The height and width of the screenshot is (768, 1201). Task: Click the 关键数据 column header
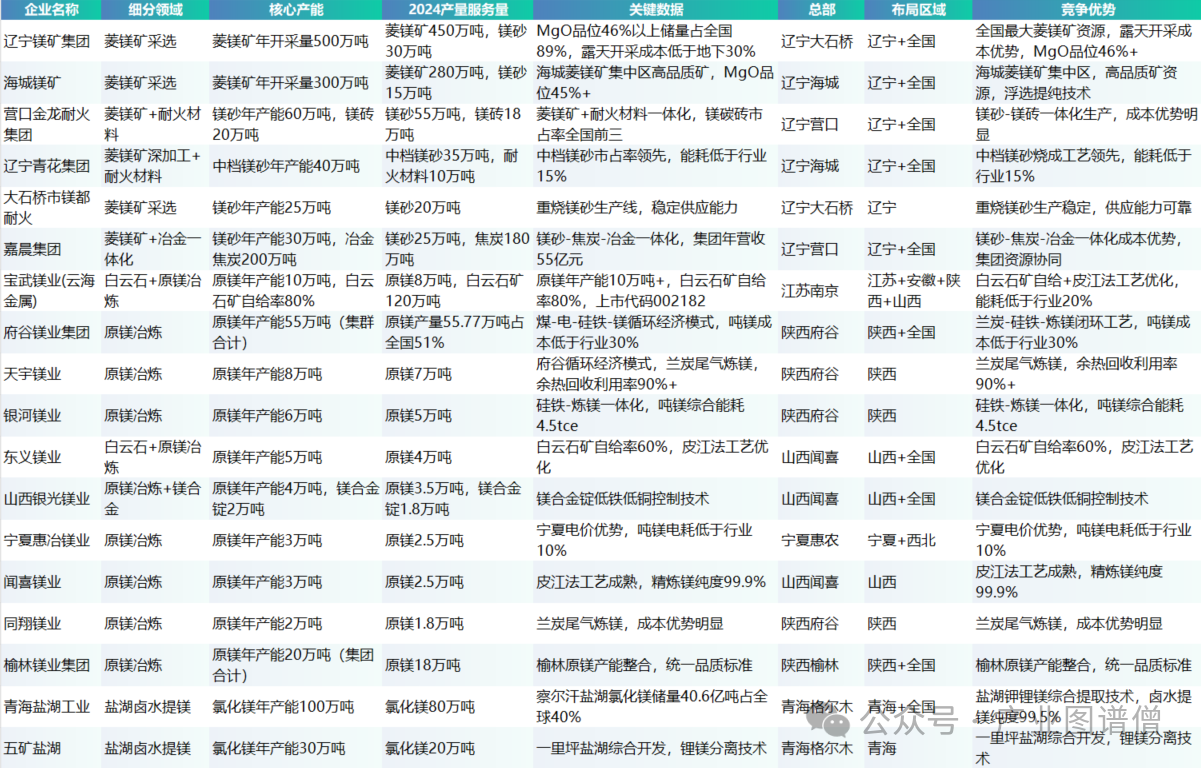pos(656,10)
